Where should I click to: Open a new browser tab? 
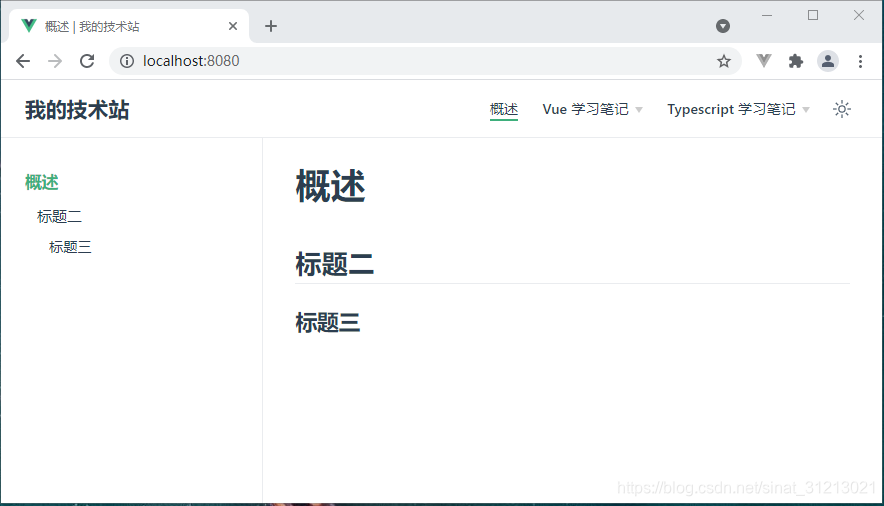271,26
